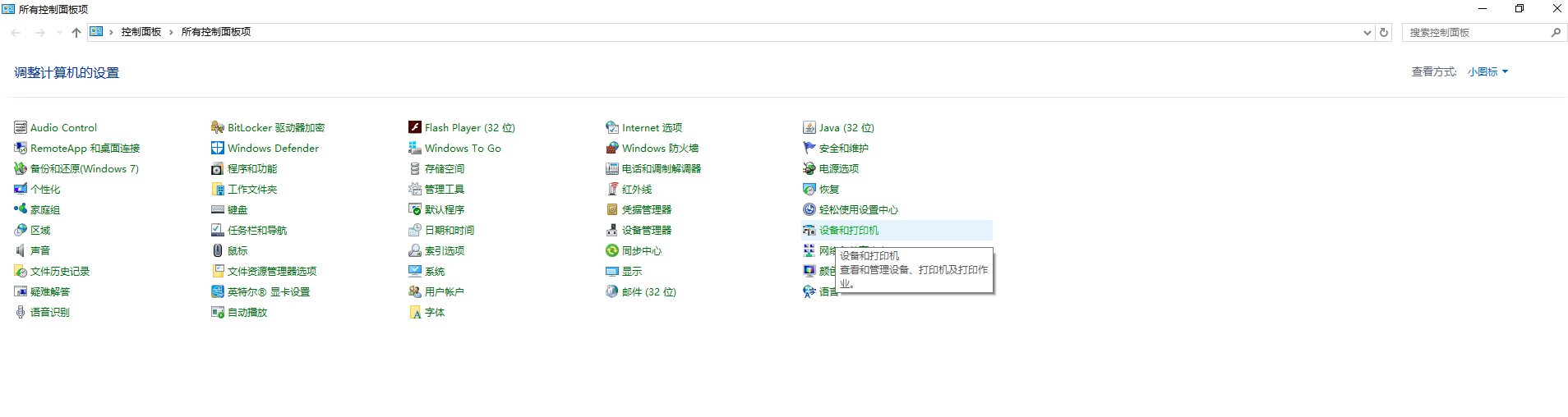The height and width of the screenshot is (417, 1568).
Task: Open the 文件历史记录 link
Action: [x=60, y=271]
